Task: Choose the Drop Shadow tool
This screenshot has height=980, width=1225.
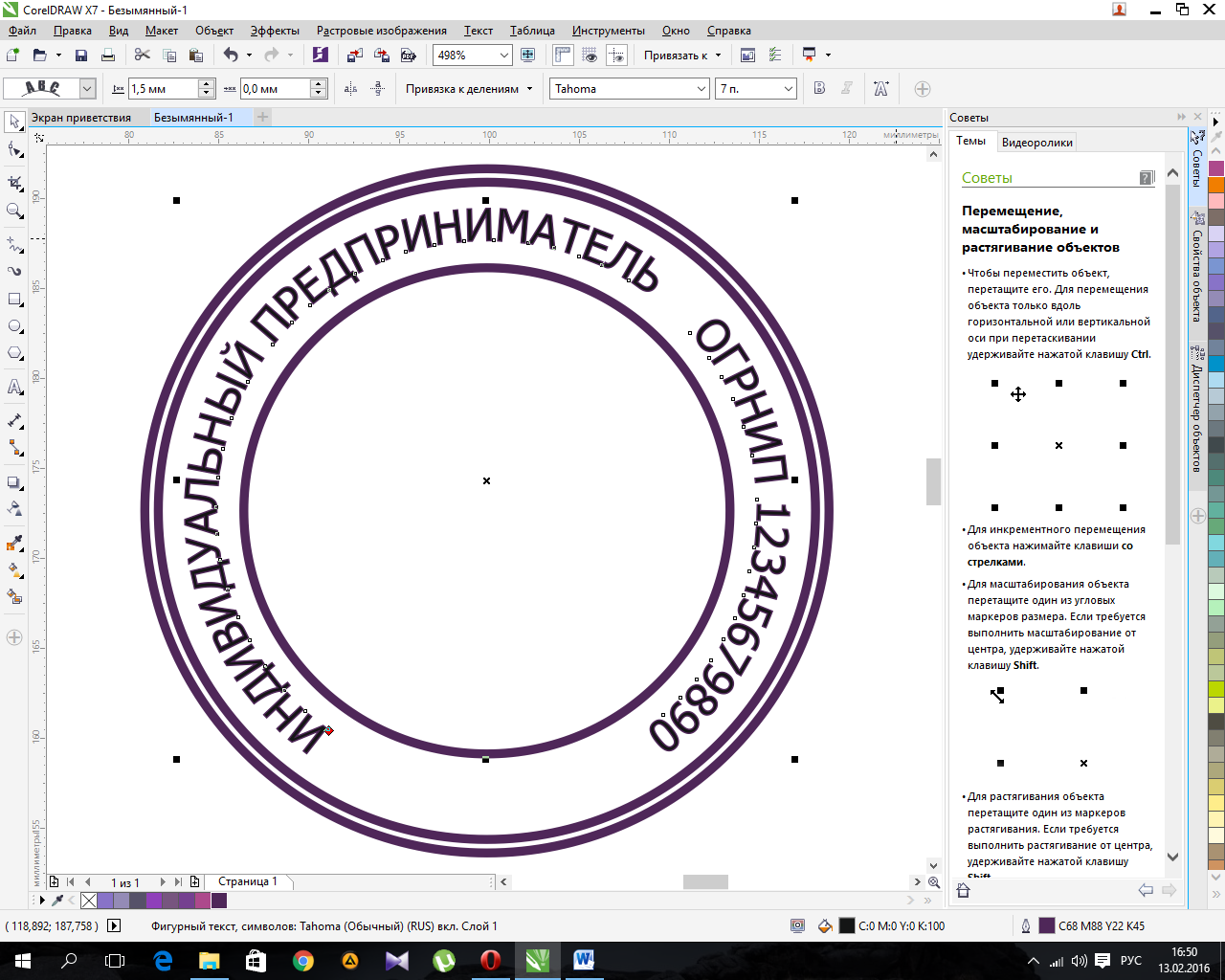Action: pos(14,483)
